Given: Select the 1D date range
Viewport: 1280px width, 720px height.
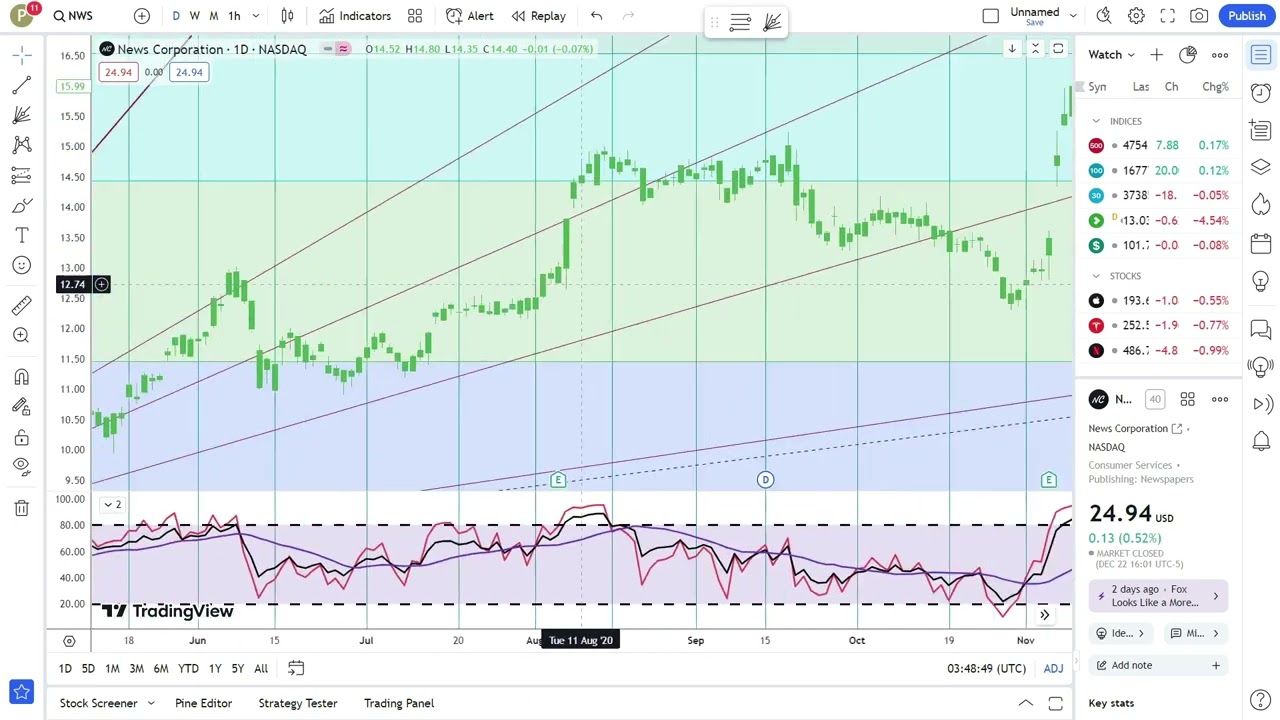Looking at the screenshot, I should 65,668.
